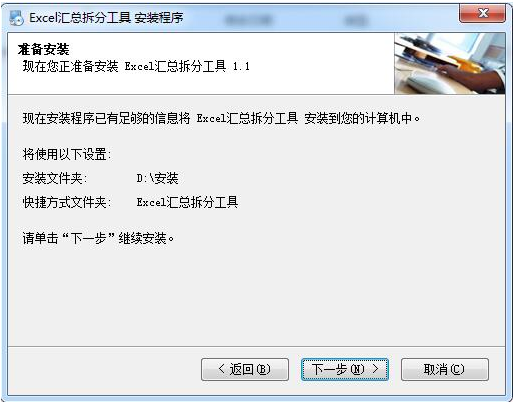The image size is (517, 404).
Task: Click the Excel汇总拆分工具 安装程序 window title
Action: (x=106, y=18)
